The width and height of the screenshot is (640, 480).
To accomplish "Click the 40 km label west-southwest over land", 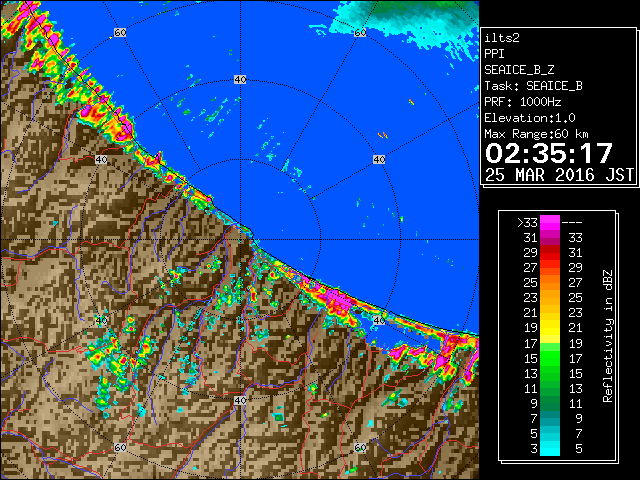I will tap(101, 320).
